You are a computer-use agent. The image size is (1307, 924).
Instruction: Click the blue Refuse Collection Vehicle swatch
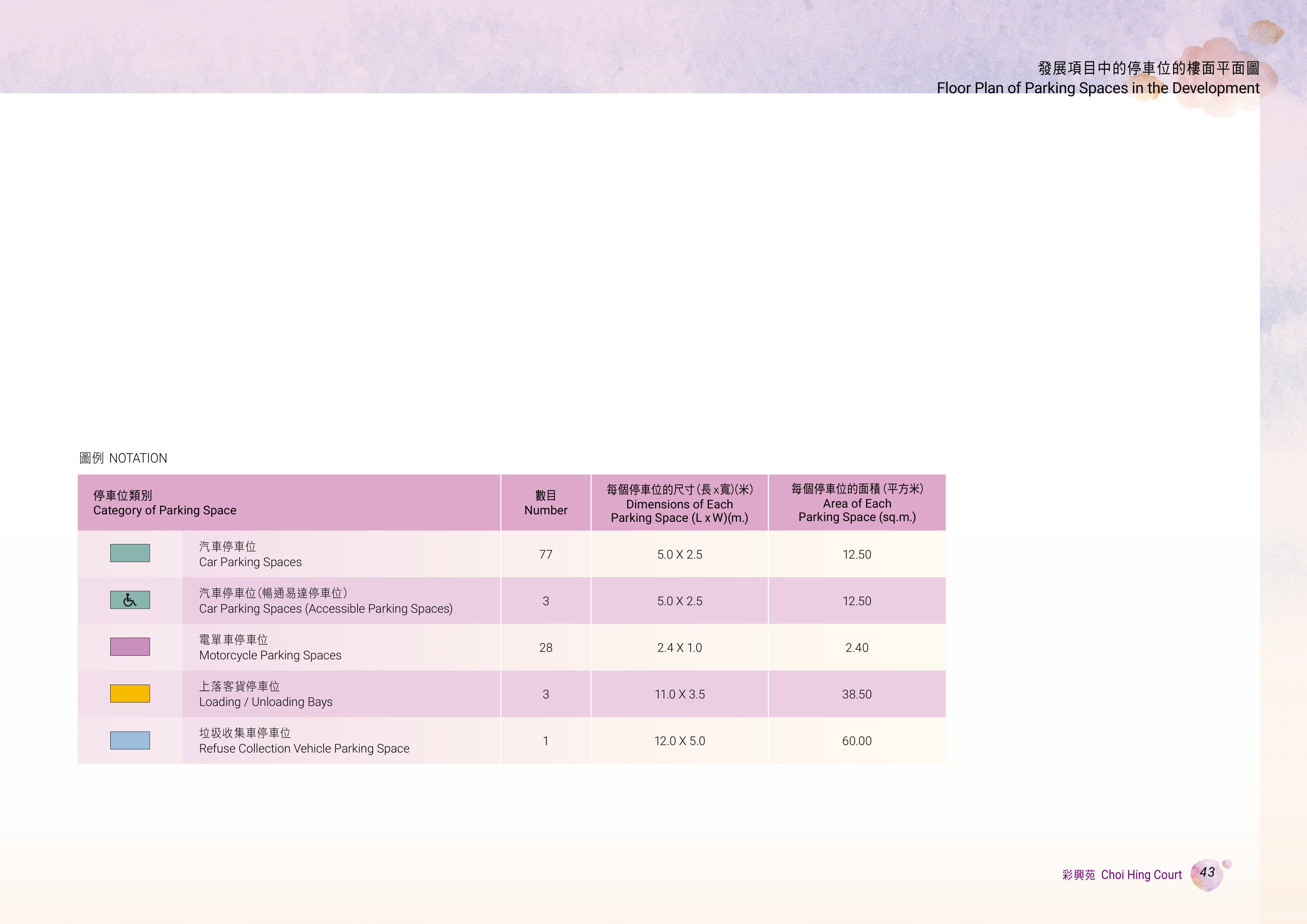[130, 740]
